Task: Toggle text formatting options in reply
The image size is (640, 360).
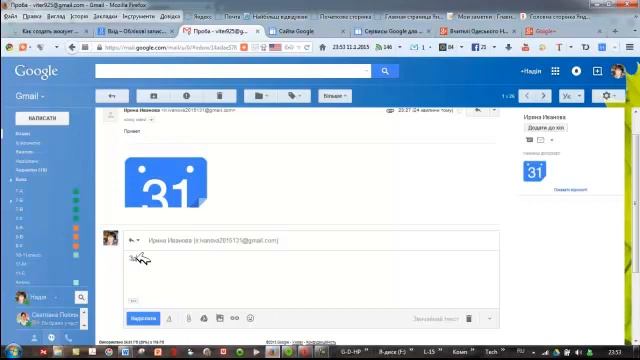Action: [x=169, y=319]
